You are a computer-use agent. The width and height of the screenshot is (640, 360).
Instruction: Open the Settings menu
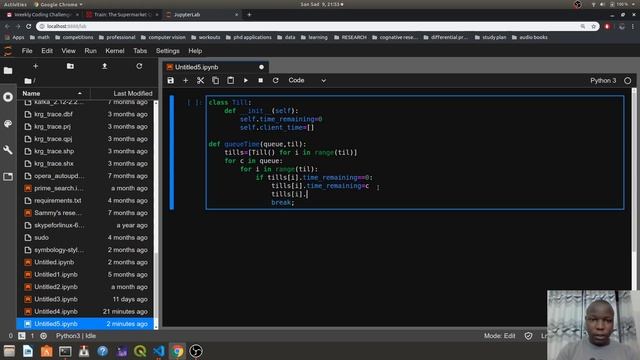(x=167, y=51)
